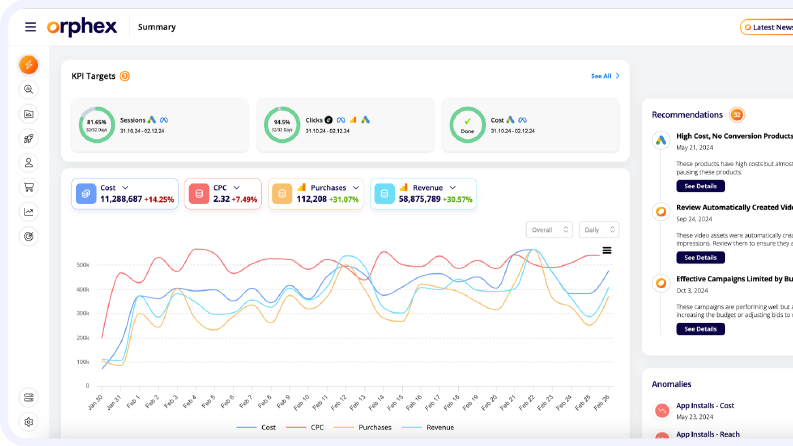The width and height of the screenshot is (793, 446).
Task: Click the KPI Targets count badge
Action: coord(125,76)
